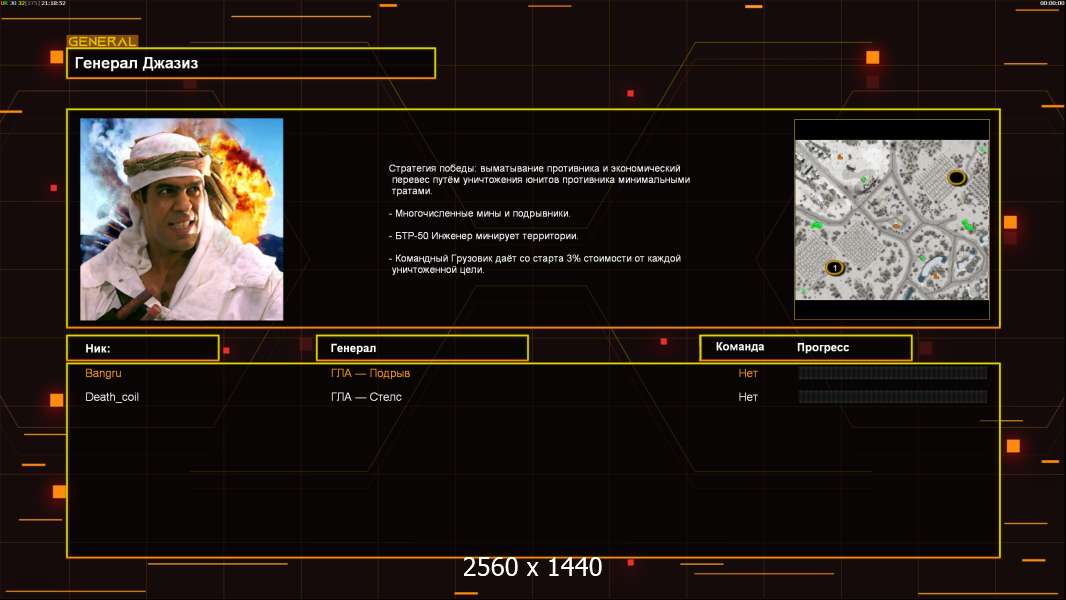This screenshot has width=1066, height=600.
Task: Click the General Juhziz portrait image
Action: (x=181, y=219)
